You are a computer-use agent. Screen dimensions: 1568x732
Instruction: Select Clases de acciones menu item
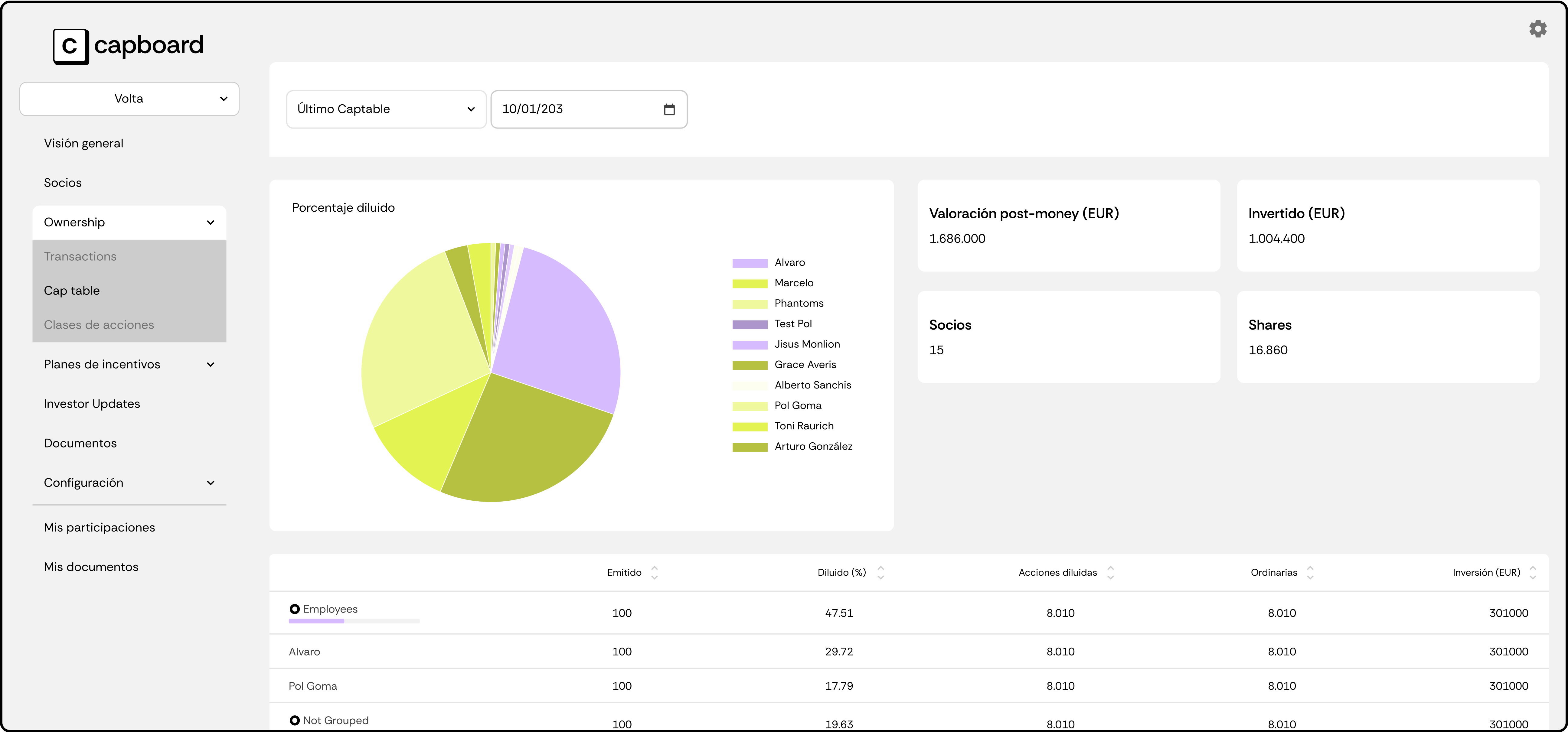point(99,324)
